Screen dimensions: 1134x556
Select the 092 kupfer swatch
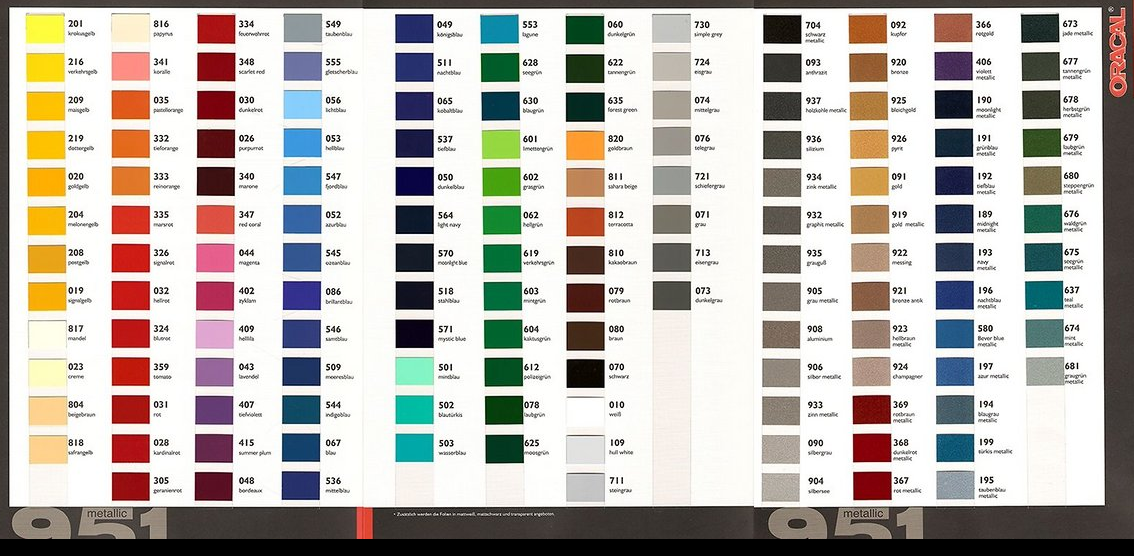[868, 29]
